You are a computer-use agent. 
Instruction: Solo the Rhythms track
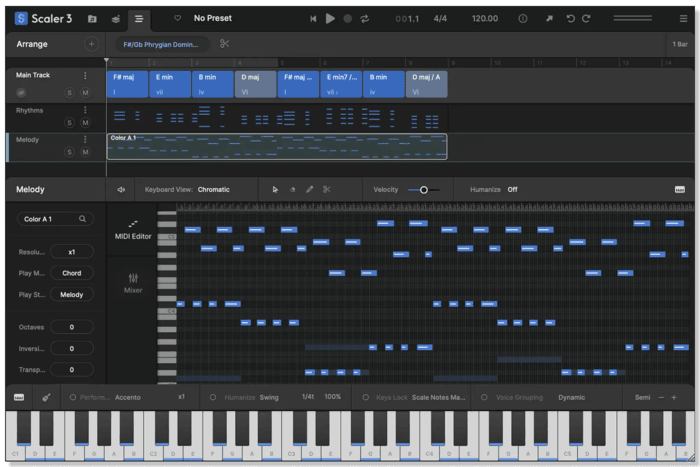(x=70, y=122)
